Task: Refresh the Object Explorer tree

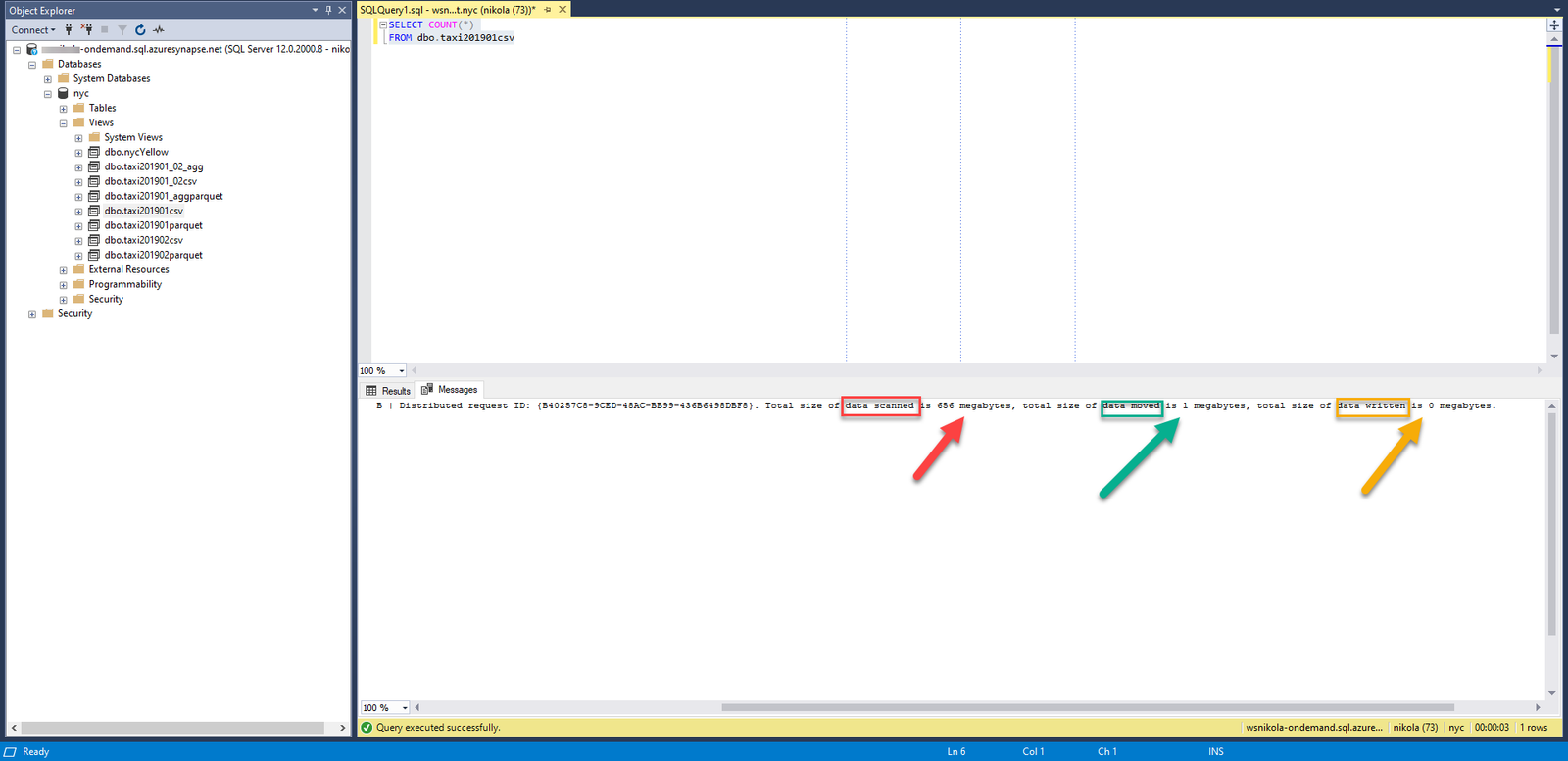Action: pos(140,30)
